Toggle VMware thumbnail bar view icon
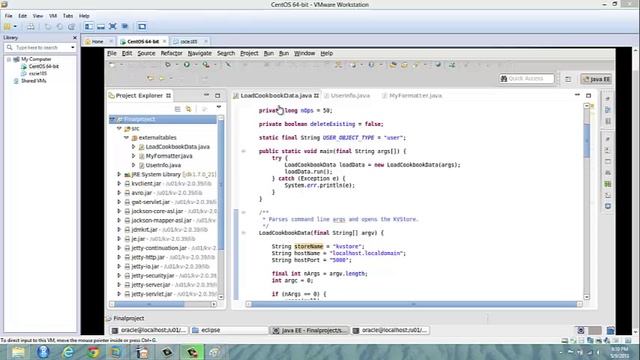This screenshot has width=640, height=360. pos(100,27)
